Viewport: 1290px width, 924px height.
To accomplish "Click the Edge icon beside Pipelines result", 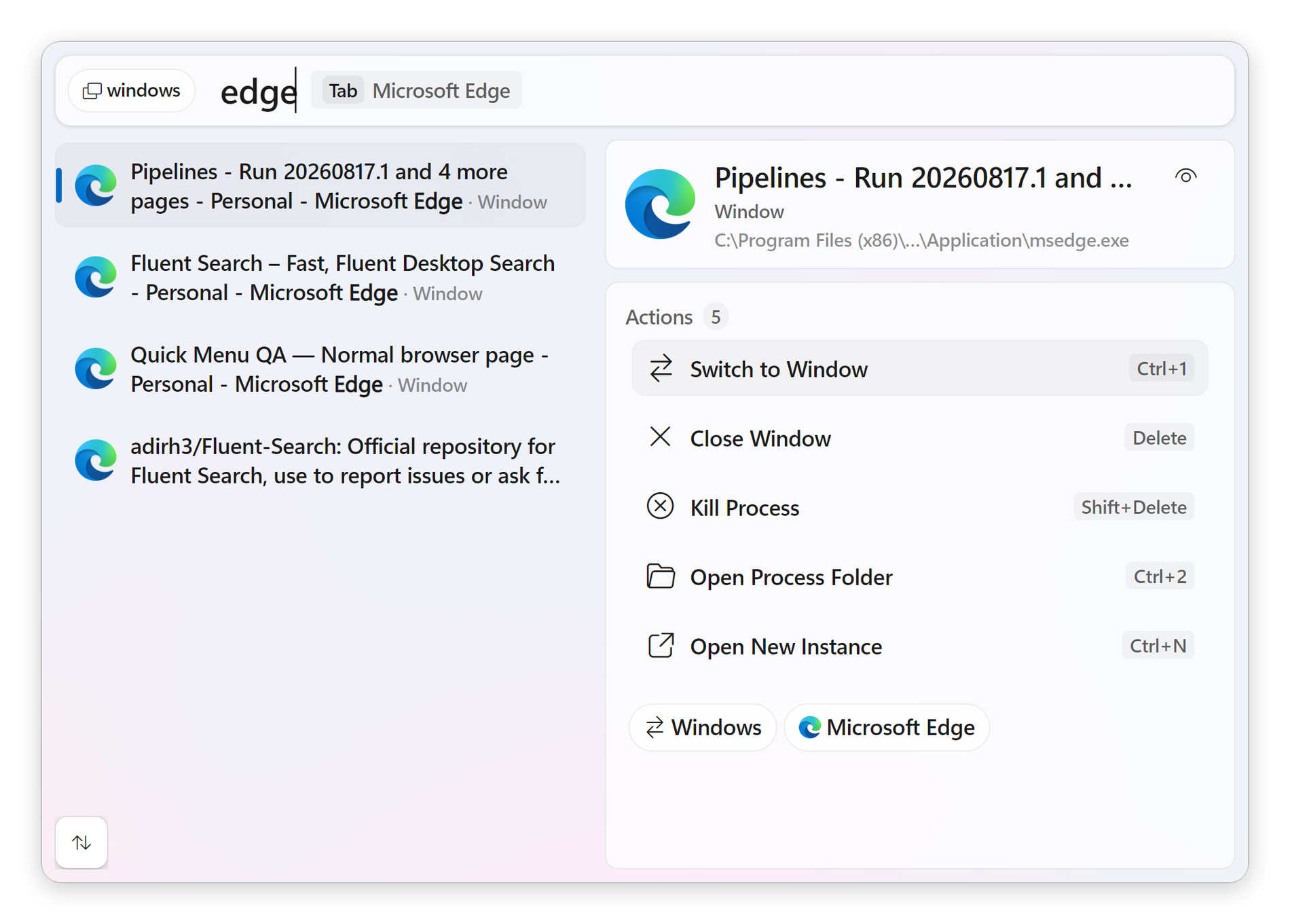I will pyautogui.click(x=96, y=185).
